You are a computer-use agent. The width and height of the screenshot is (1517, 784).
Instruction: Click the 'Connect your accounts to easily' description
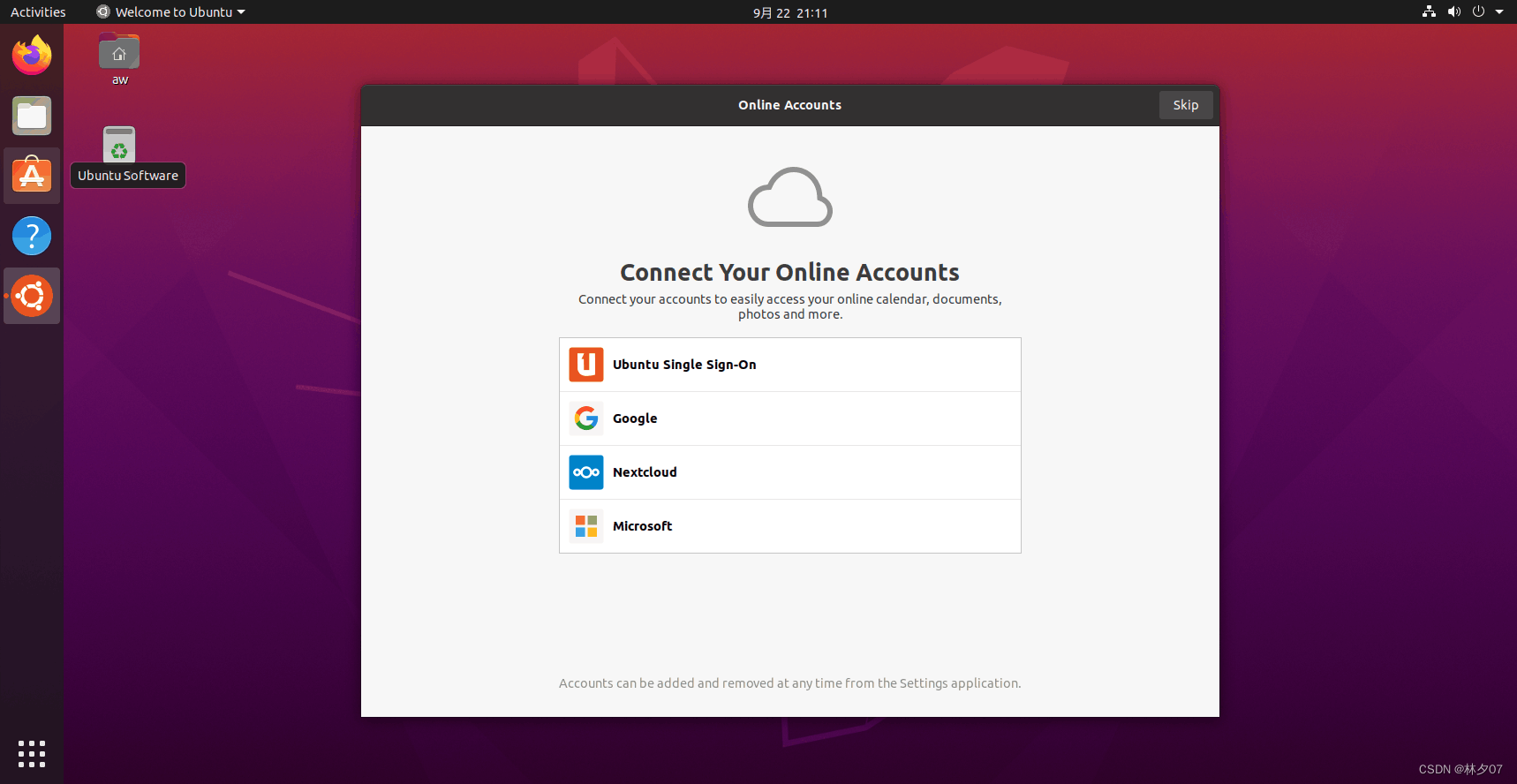[790, 306]
